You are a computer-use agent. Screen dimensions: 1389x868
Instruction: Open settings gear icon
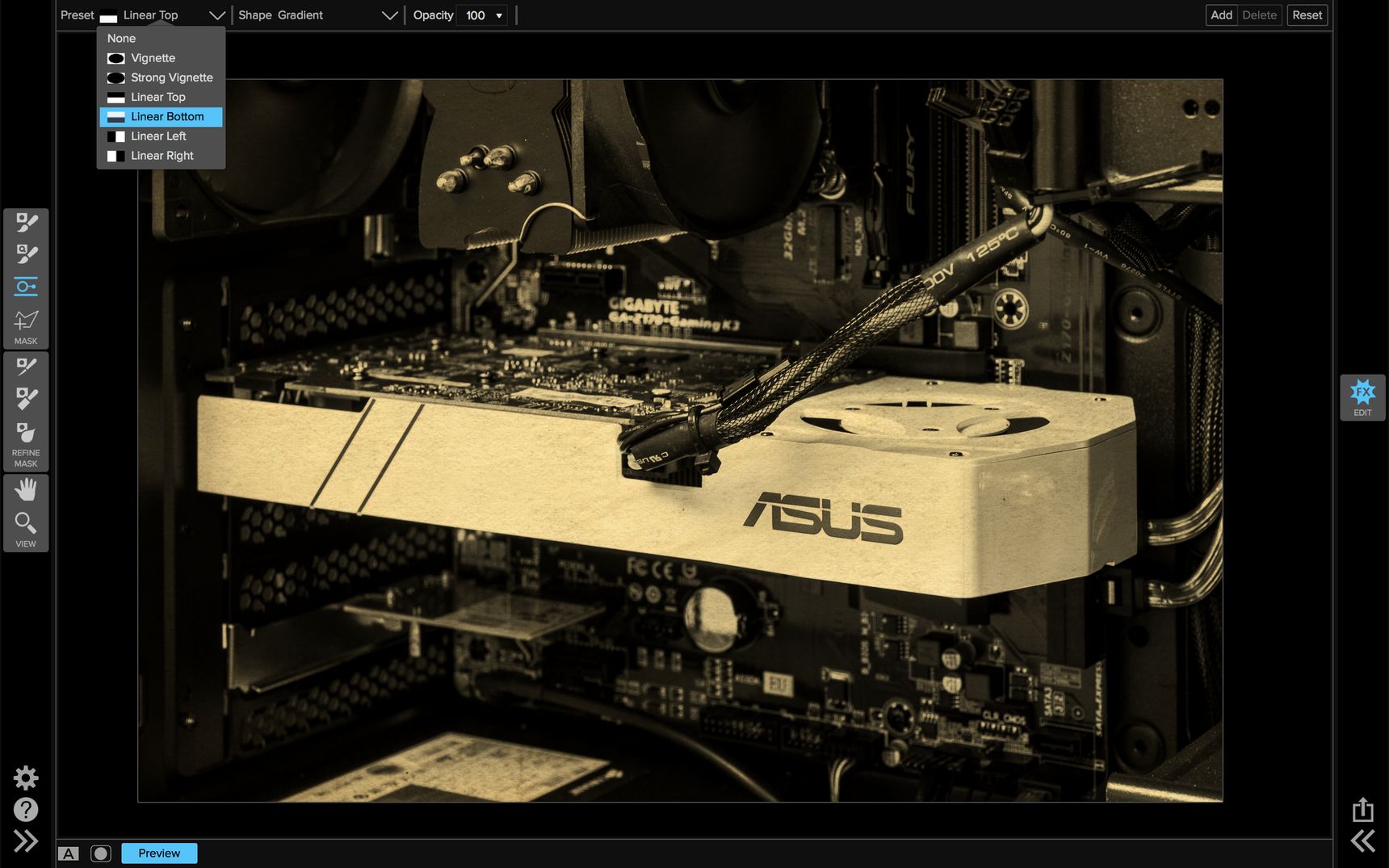[26, 778]
